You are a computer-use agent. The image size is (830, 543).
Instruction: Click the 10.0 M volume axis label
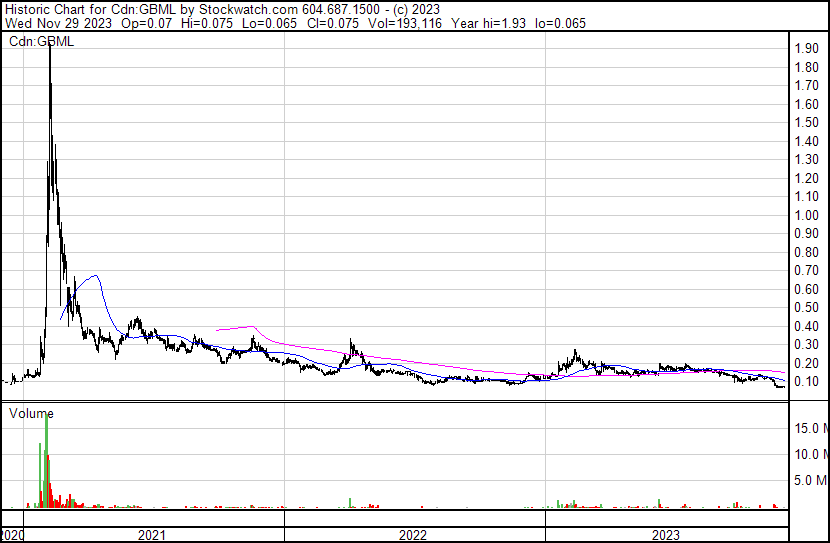coord(811,454)
